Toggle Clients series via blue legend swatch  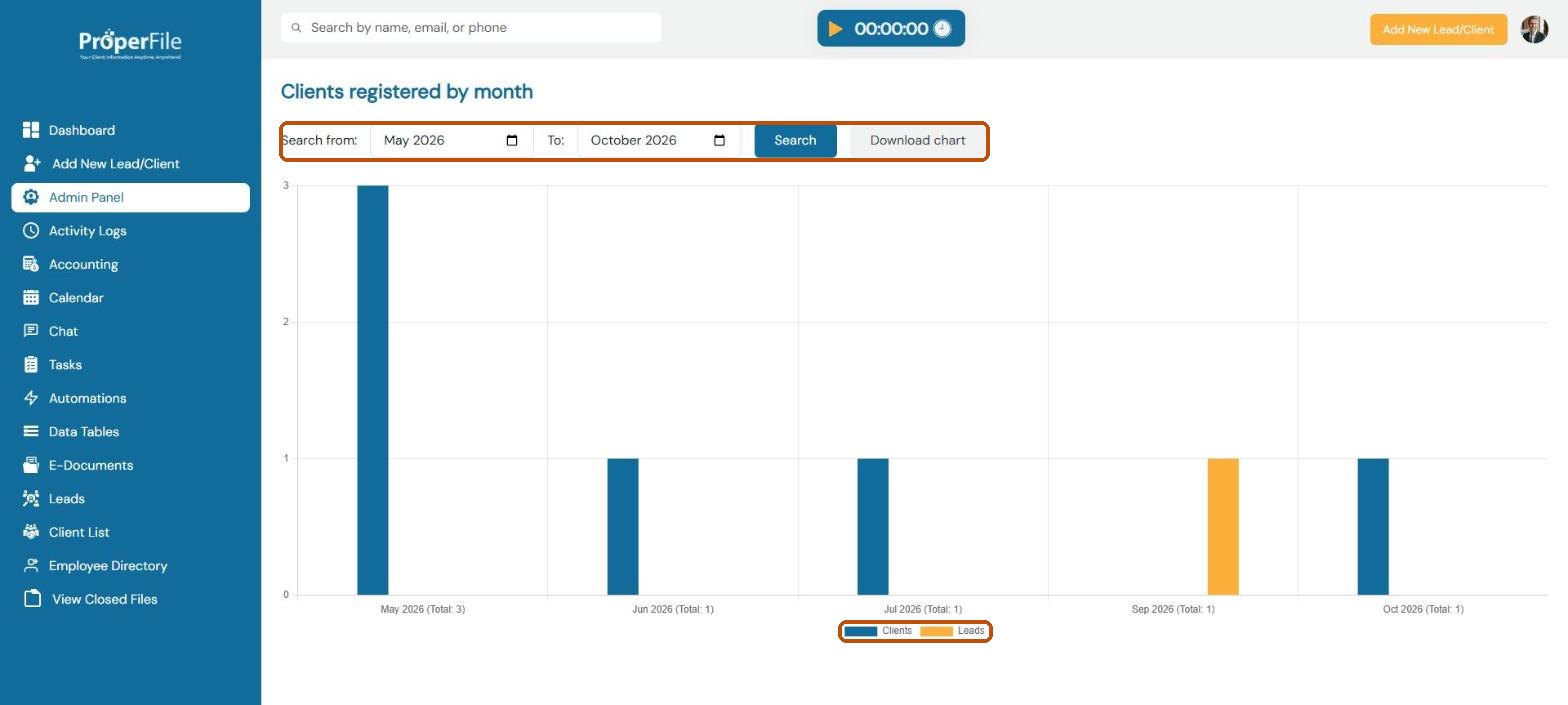[860, 631]
